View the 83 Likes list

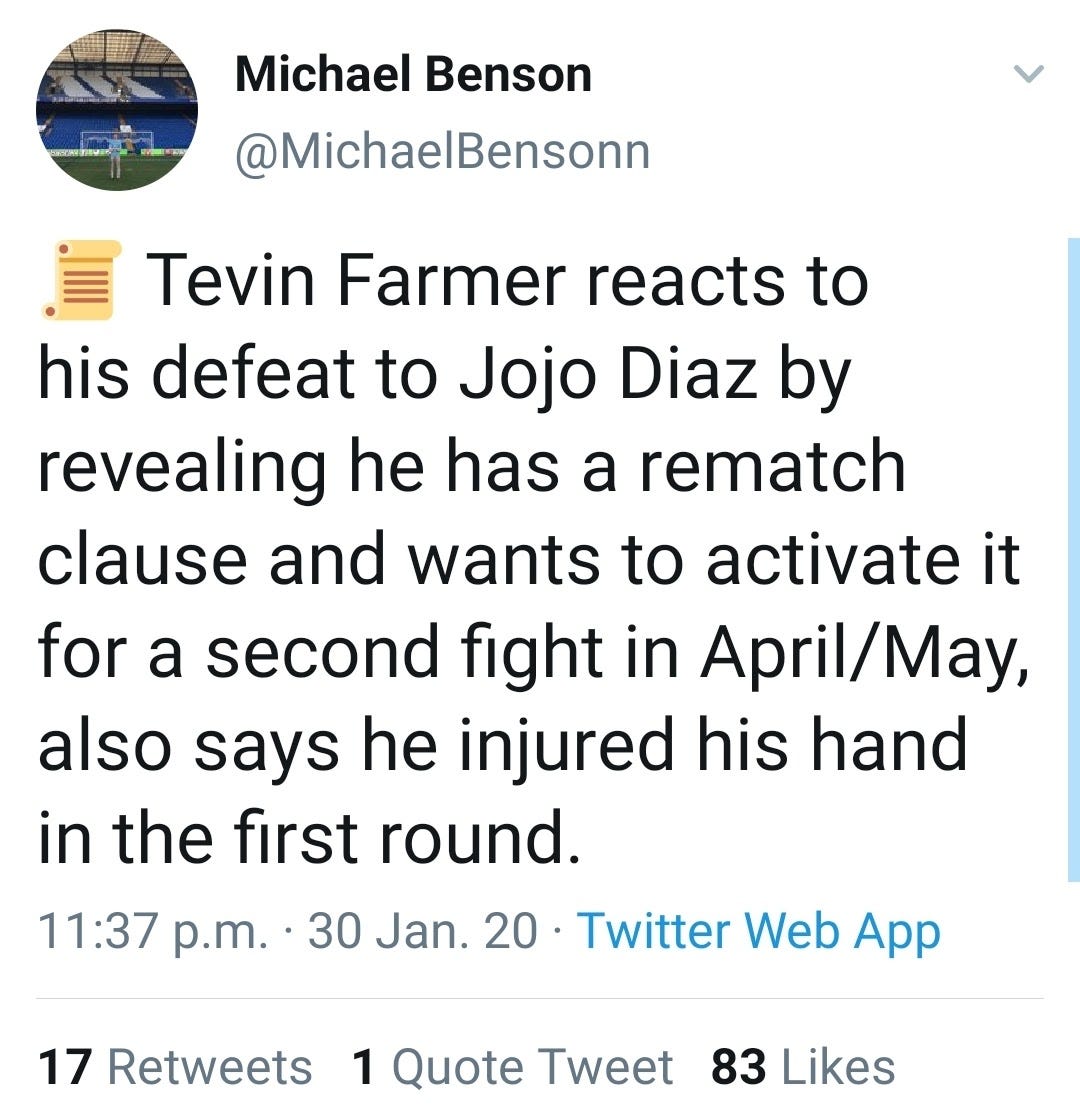(803, 1066)
